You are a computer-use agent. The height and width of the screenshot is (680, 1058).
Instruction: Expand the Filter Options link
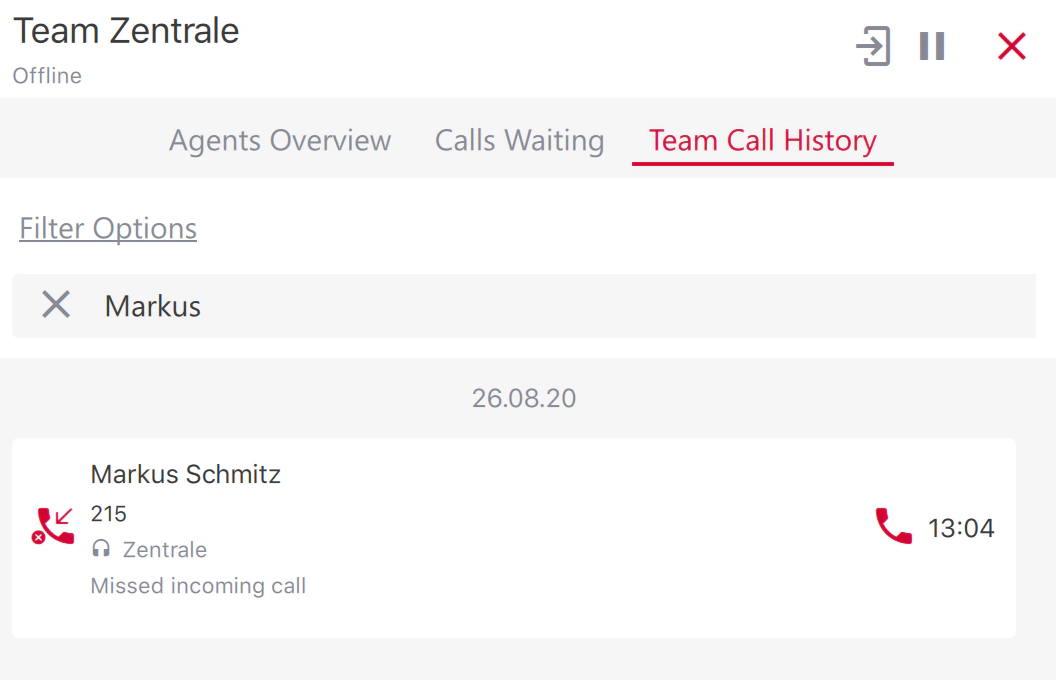(108, 228)
